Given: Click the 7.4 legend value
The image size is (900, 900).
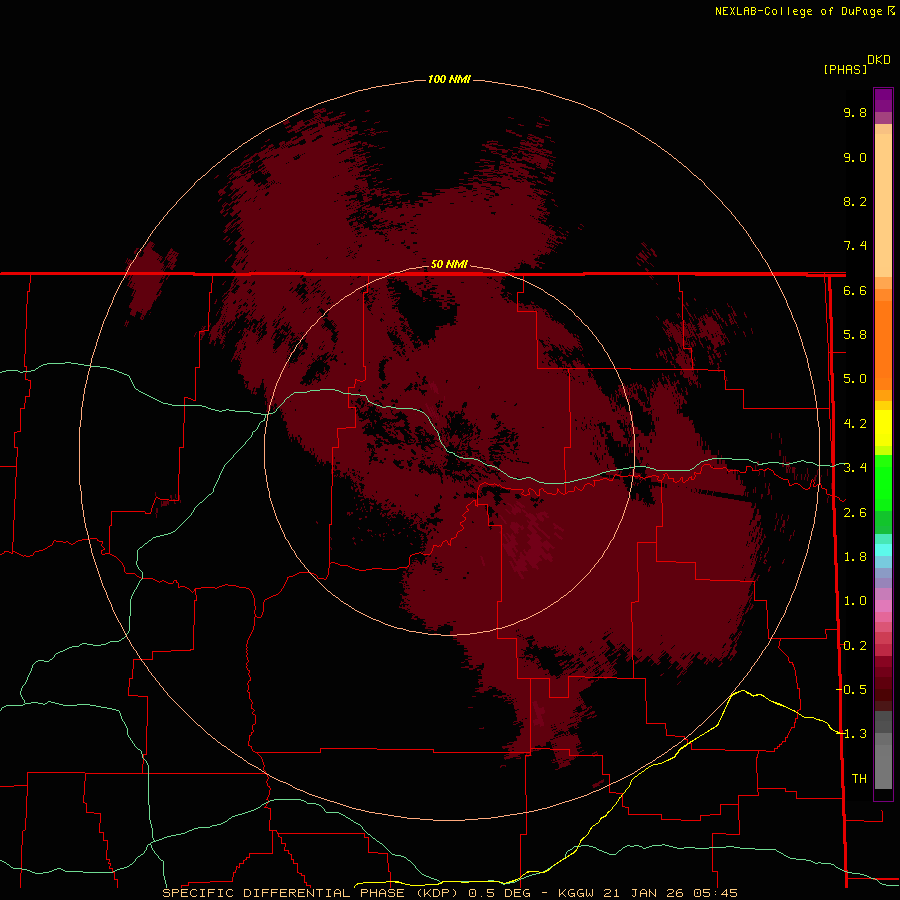Looking at the screenshot, I should tap(855, 246).
